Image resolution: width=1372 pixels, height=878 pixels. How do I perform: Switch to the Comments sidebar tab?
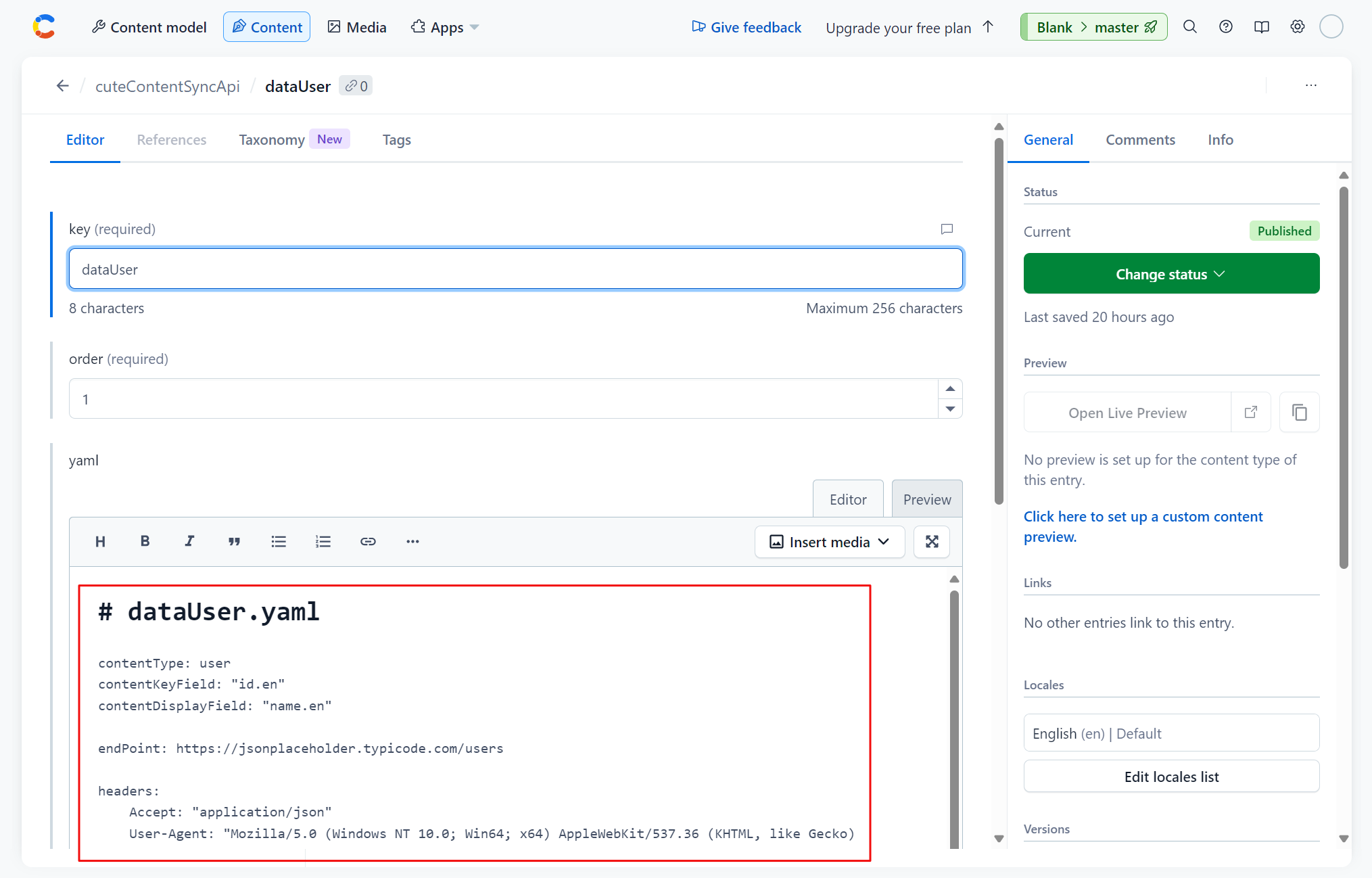(x=1140, y=139)
